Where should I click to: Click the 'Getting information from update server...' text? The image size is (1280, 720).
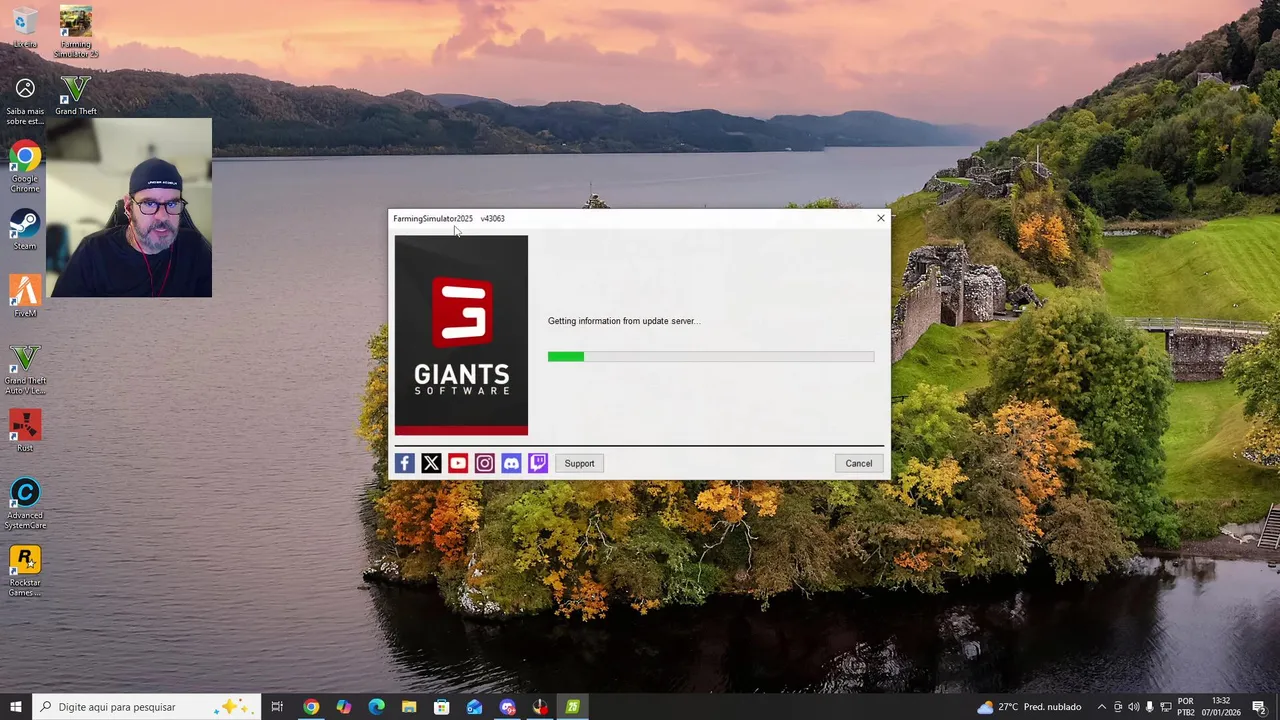pos(624,321)
